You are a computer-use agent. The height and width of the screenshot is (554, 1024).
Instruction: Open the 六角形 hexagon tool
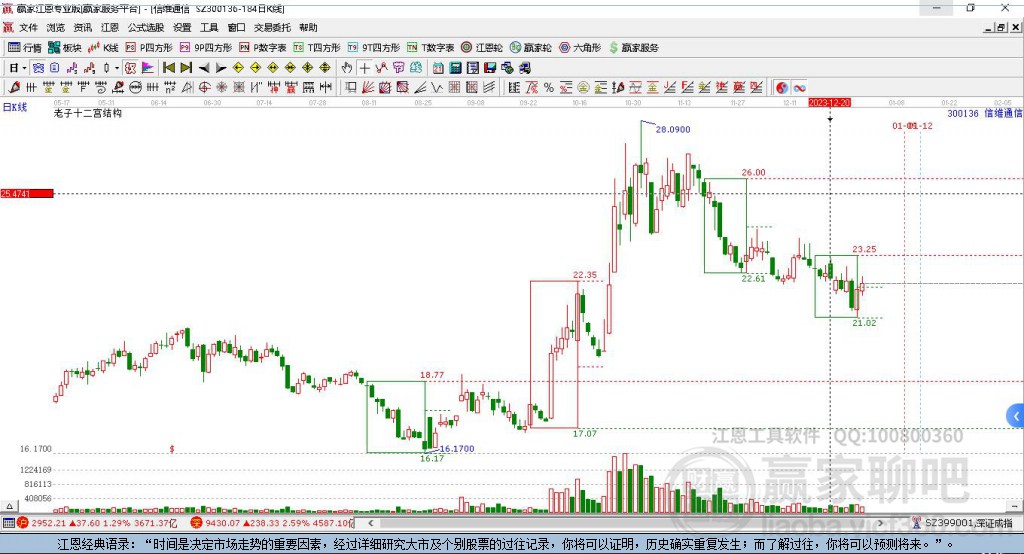(x=580, y=48)
